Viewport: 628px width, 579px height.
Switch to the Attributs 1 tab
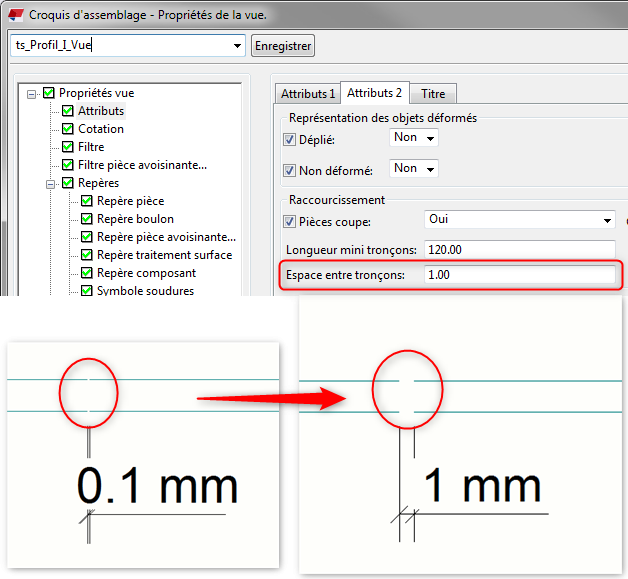(307, 94)
